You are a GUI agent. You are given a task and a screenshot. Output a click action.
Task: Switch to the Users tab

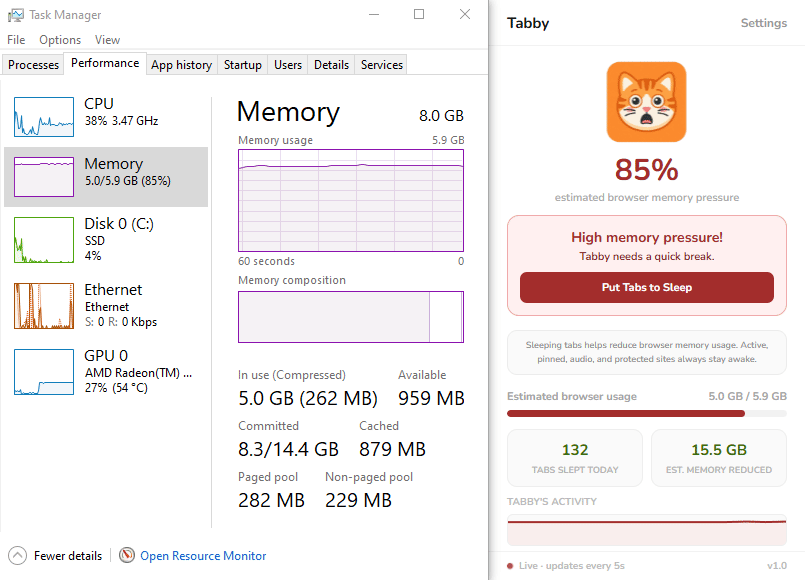pyautogui.click(x=288, y=65)
